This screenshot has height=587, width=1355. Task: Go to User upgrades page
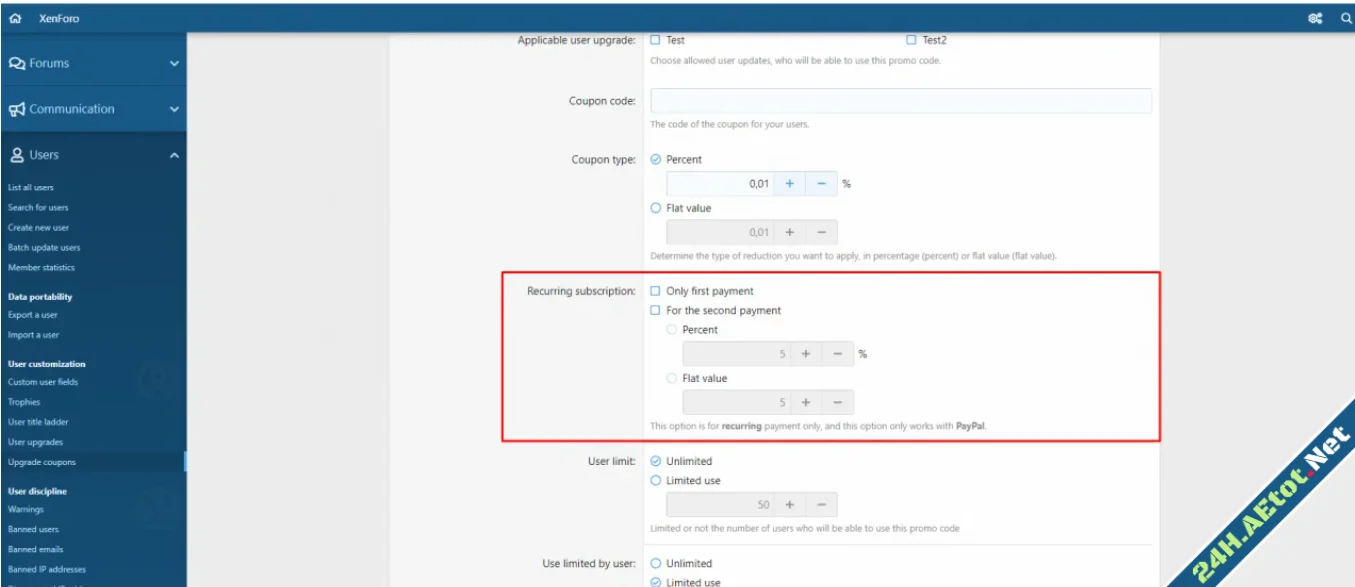point(36,442)
